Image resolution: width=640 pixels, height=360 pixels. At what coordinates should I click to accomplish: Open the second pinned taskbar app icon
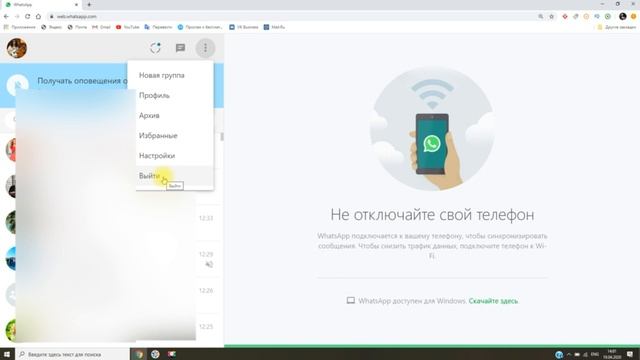pyautogui.click(x=155, y=354)
